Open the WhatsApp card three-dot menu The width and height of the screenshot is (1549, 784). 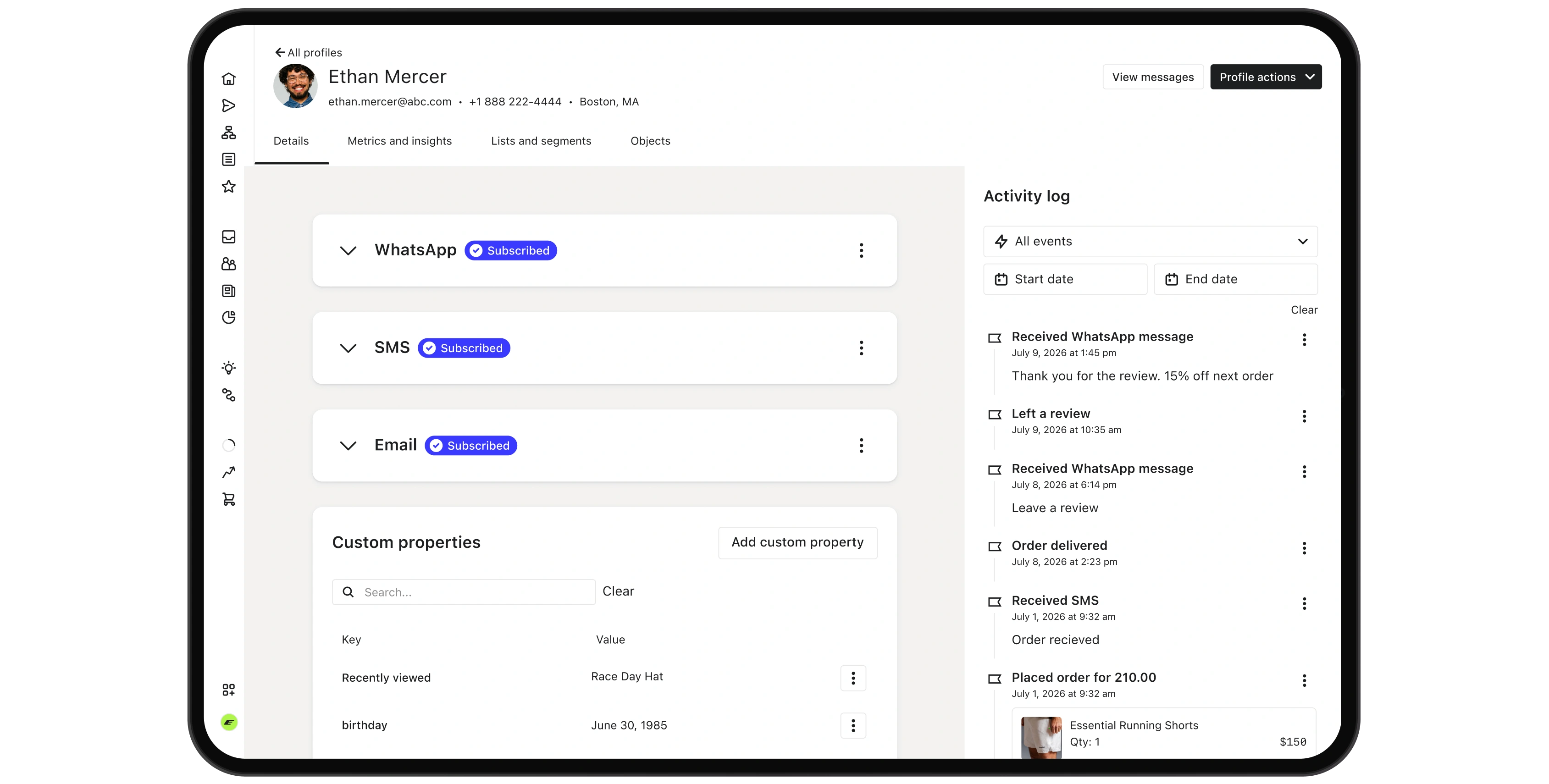861,251
